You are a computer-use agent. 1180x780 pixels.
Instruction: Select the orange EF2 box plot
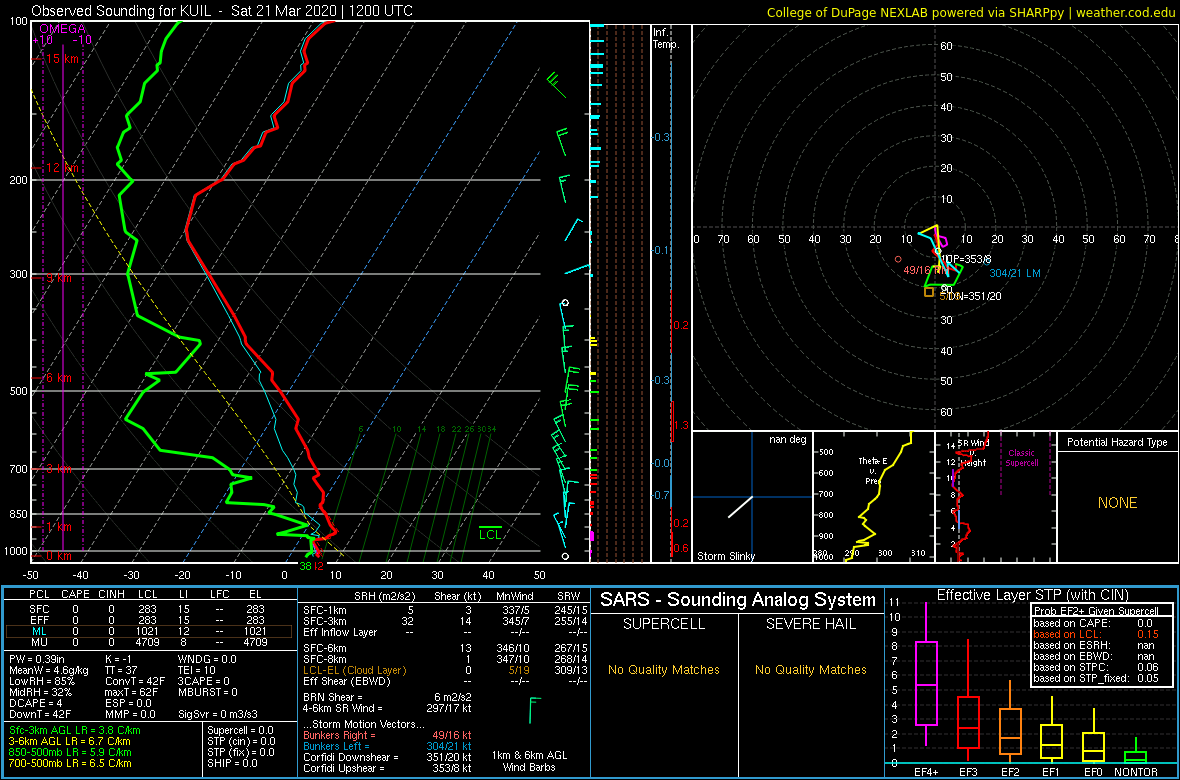[1010, 722]
